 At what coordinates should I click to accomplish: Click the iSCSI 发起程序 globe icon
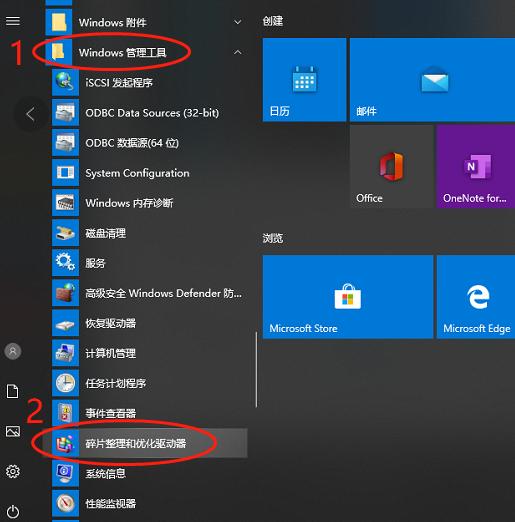pyautogui.click(x=65, y=82)
